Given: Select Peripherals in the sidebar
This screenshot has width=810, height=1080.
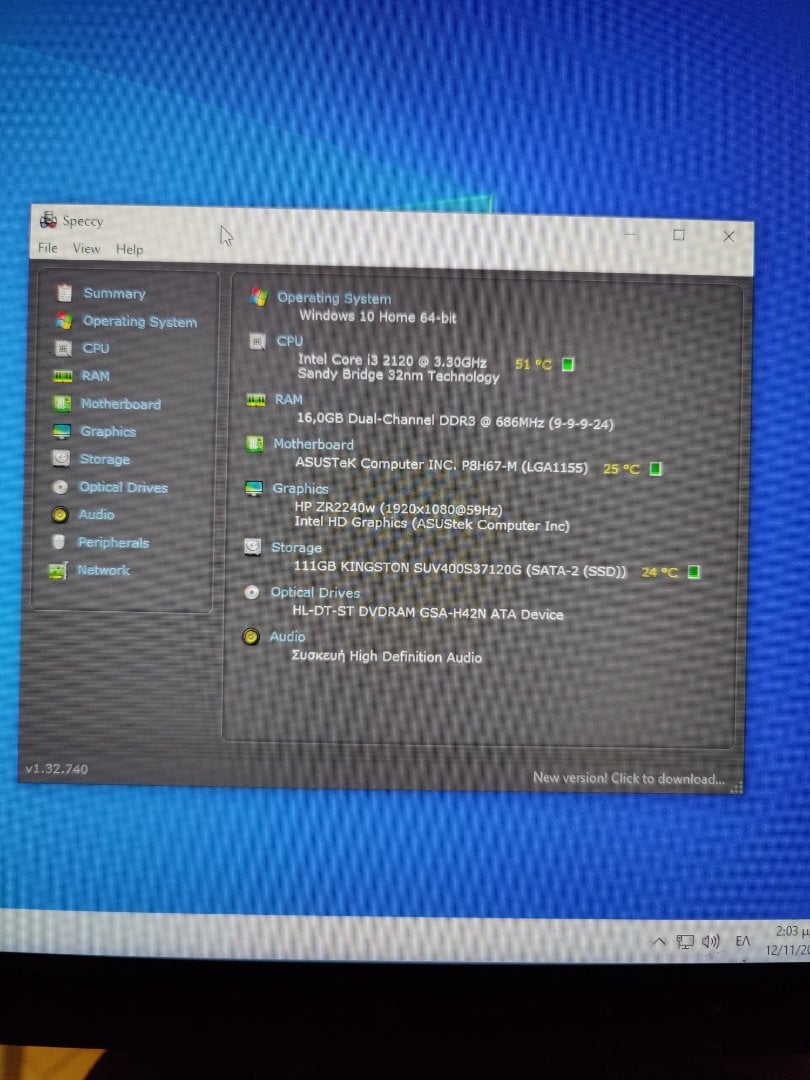Looking at the screenshot, I should coord(113,543).
